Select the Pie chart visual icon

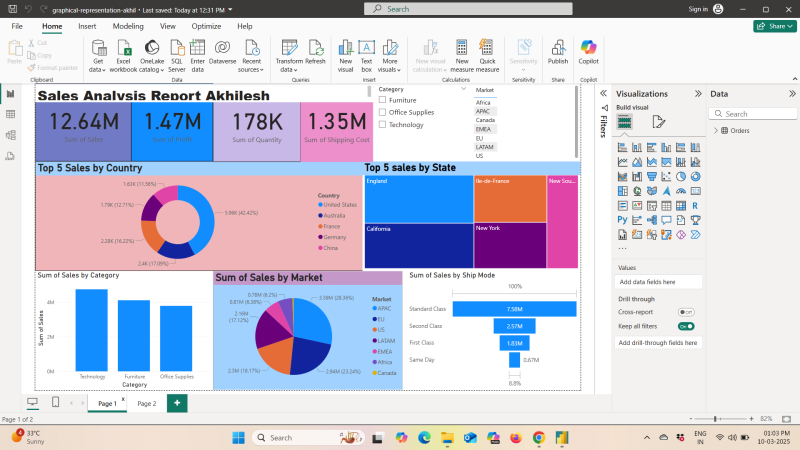(x=681, y=177)
